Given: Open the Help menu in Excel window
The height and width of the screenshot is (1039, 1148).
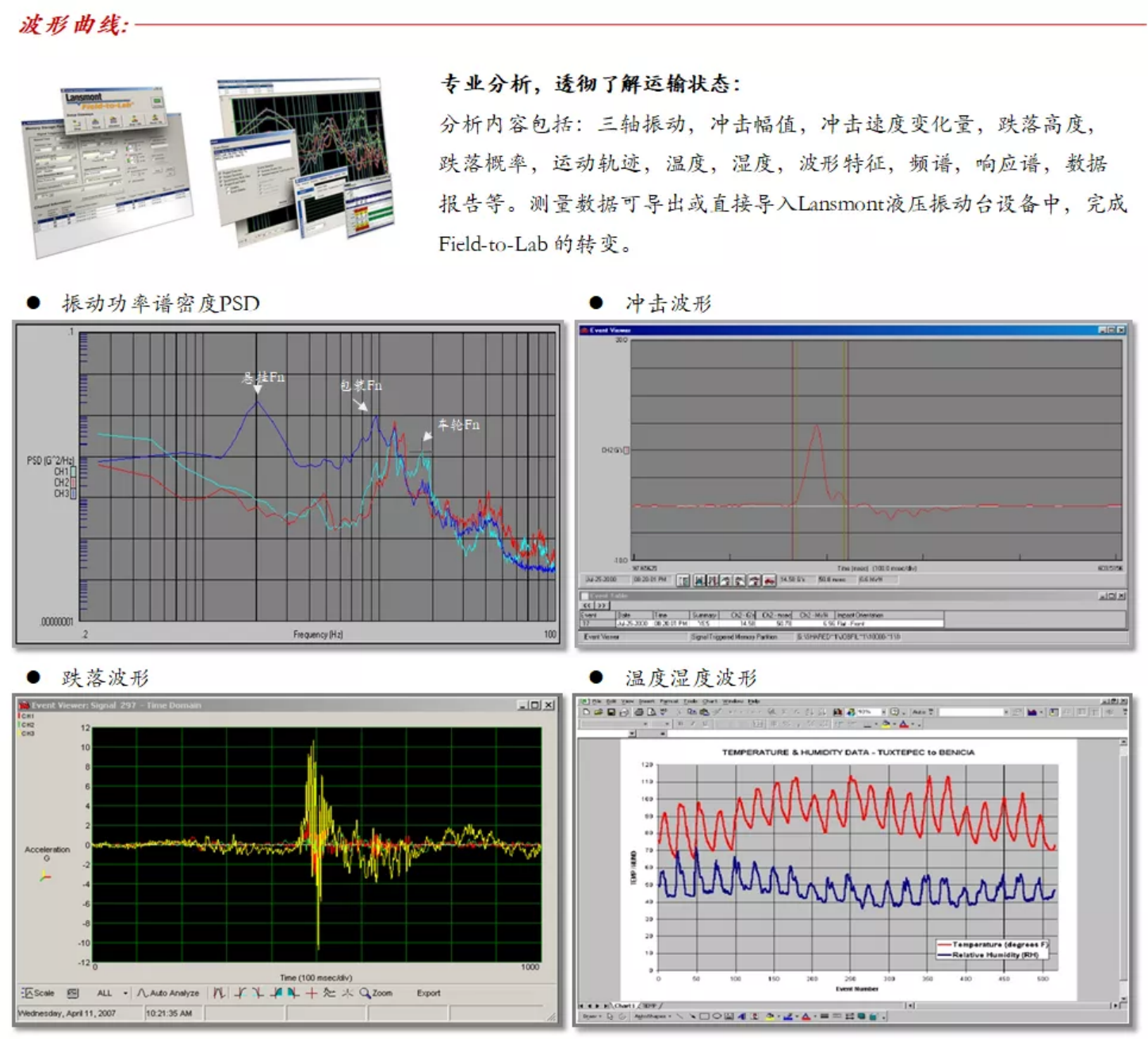Looking at the screenshot, I should (754, 701).
